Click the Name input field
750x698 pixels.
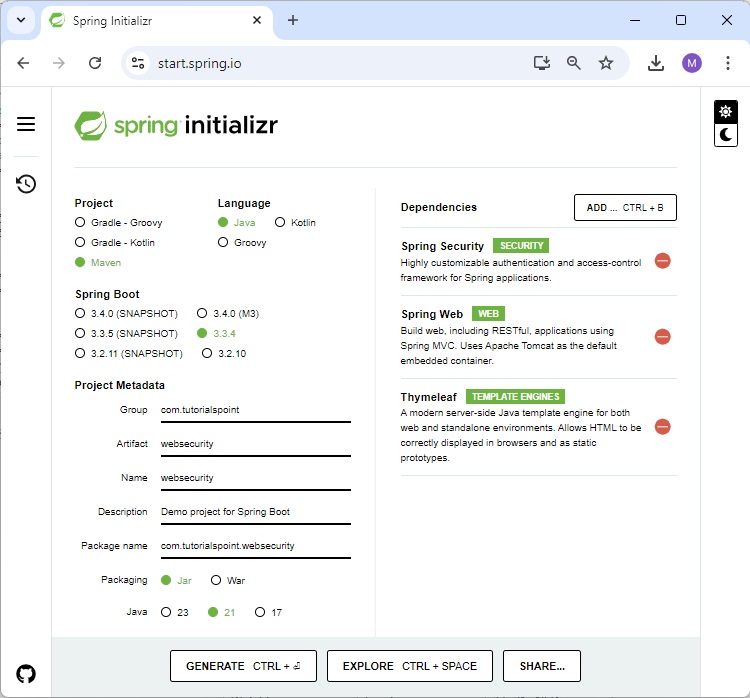tap(255, 478)
